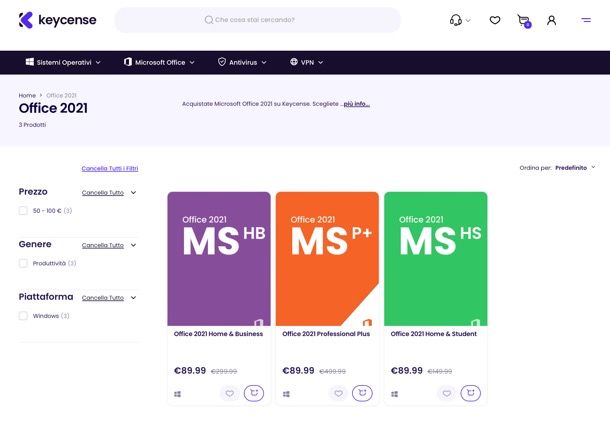Add Office 2021 Professional Plus to wishlist
The width and height of the screenshot is (610, 432).
338,393
